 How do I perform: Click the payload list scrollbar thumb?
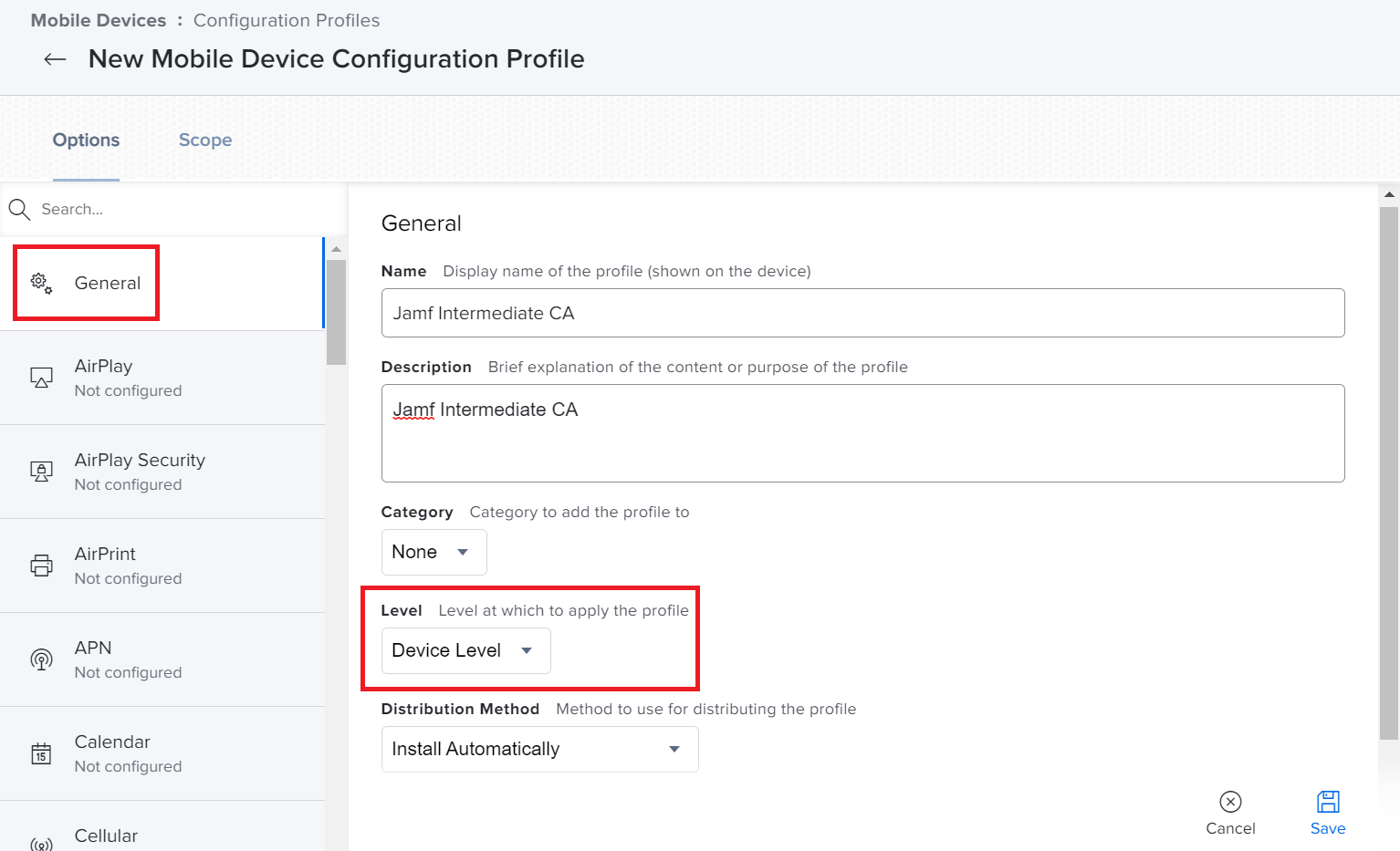336,313
